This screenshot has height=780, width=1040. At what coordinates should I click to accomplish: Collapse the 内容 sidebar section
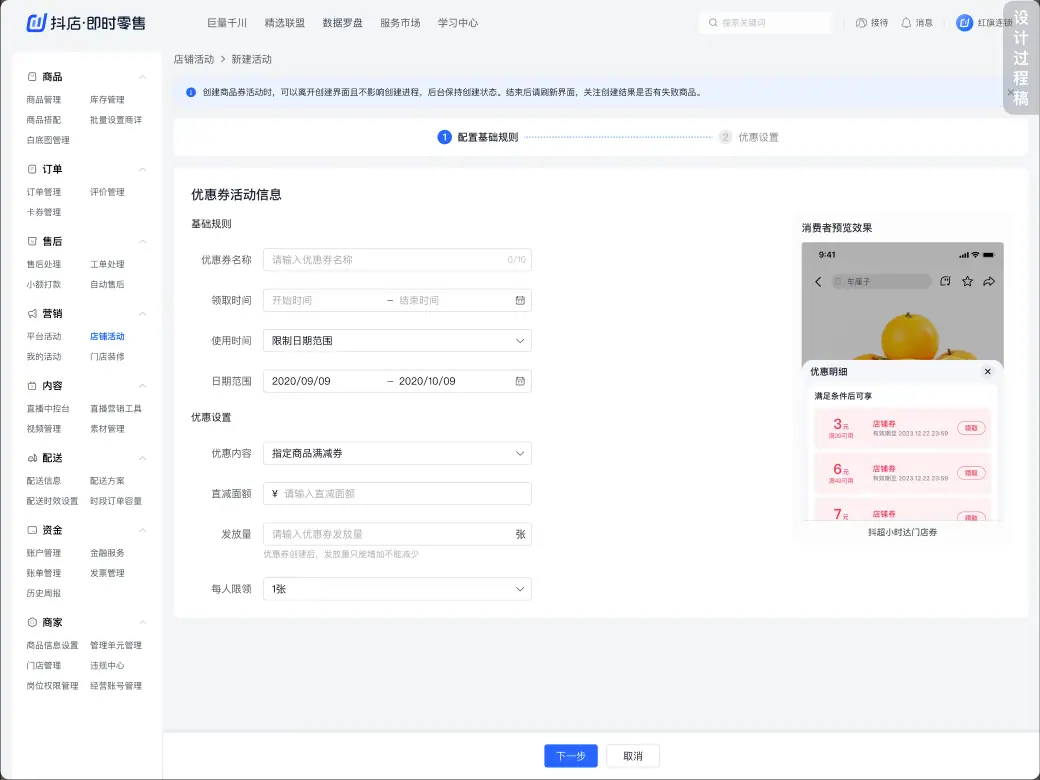point(143,385)
